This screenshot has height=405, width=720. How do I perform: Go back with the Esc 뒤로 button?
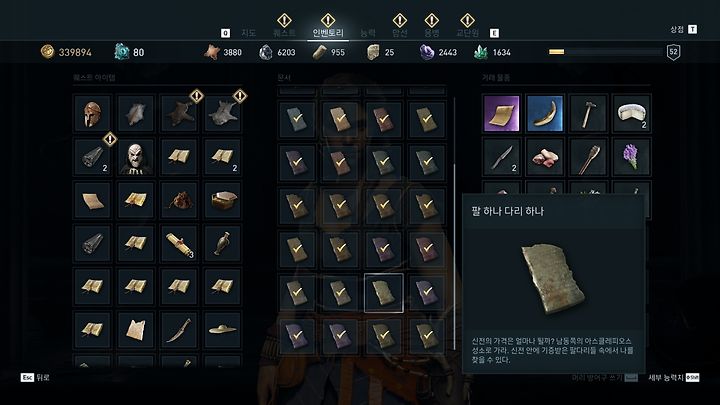35,377
